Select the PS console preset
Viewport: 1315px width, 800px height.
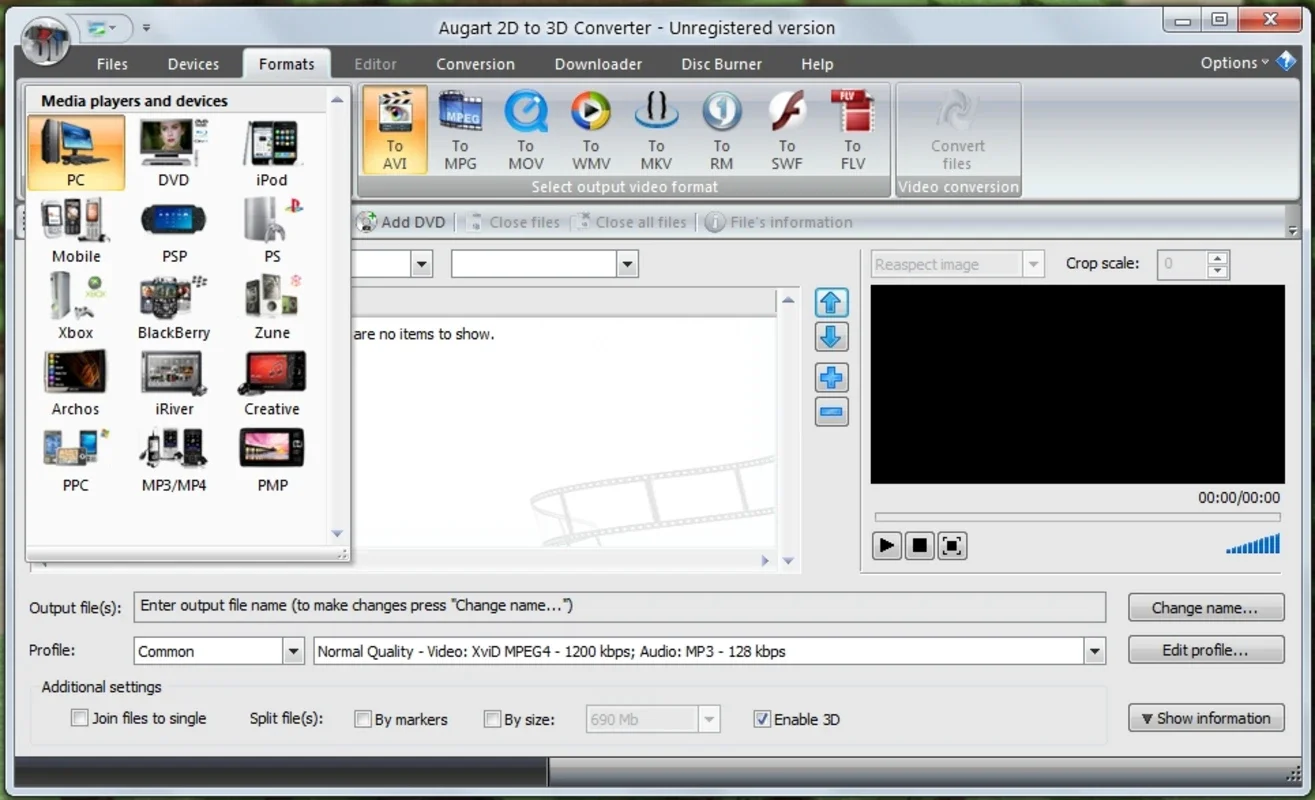(x=272, y=230)
